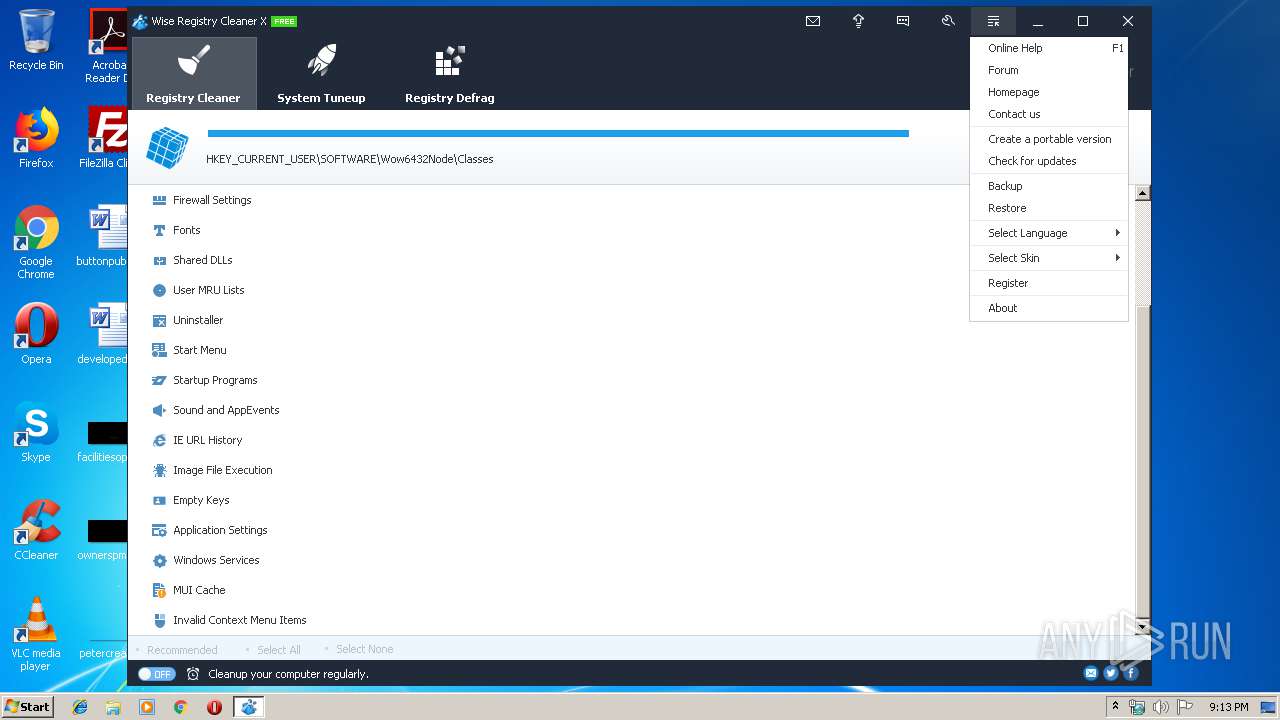Choose Online Help from the menu

tap(1049, 48)
